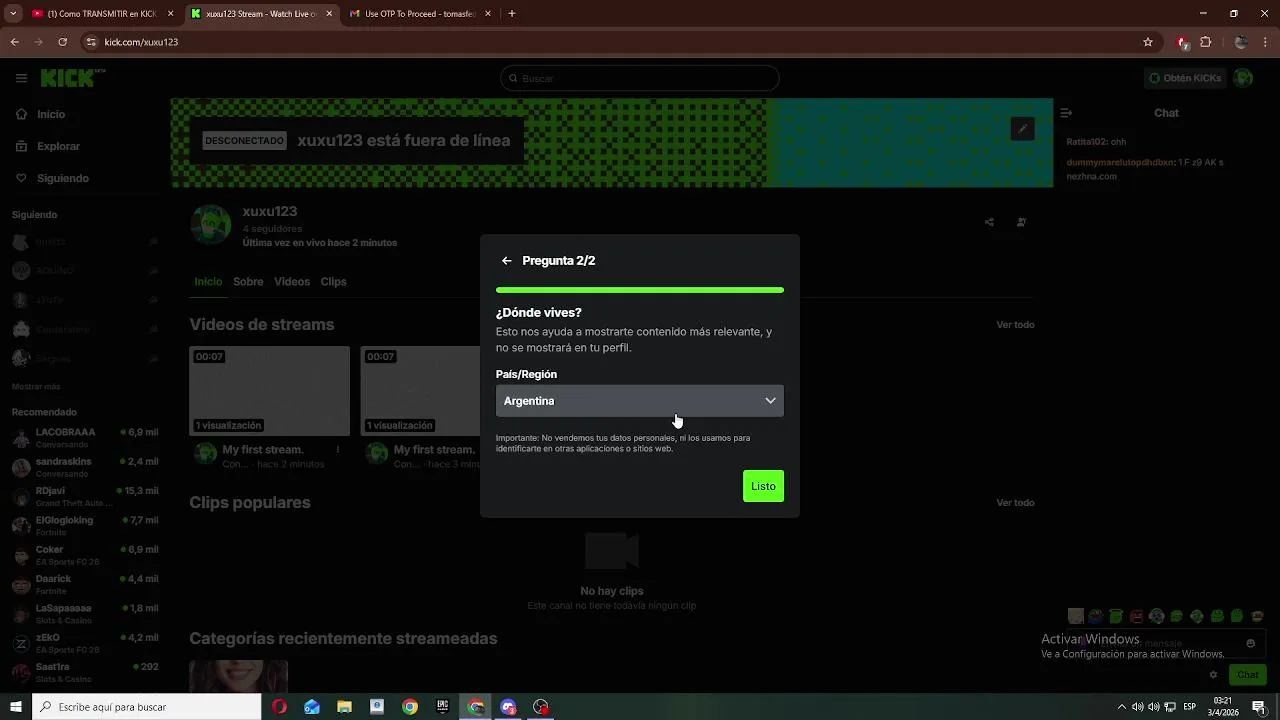Open a new browser tab with plus
Image resolution: width=1280 pixels, height=720 pixels.
click(512, 14)
